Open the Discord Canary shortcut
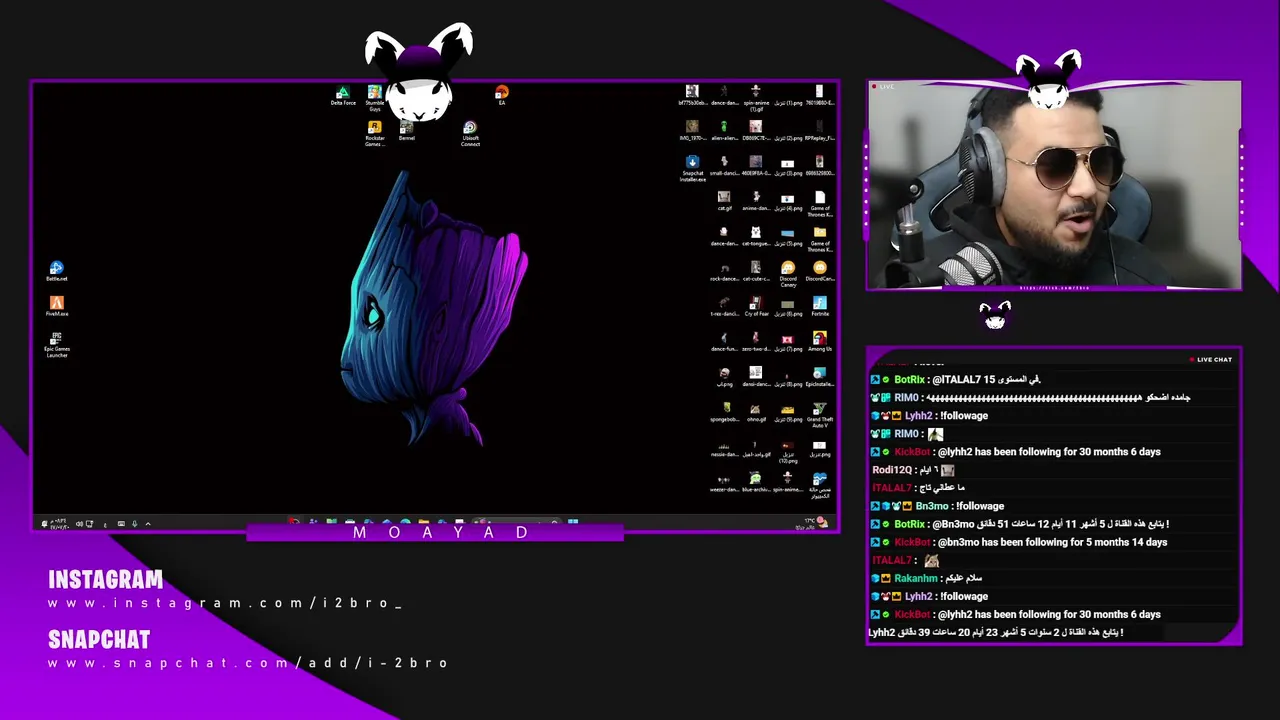 tap(788, 273)
